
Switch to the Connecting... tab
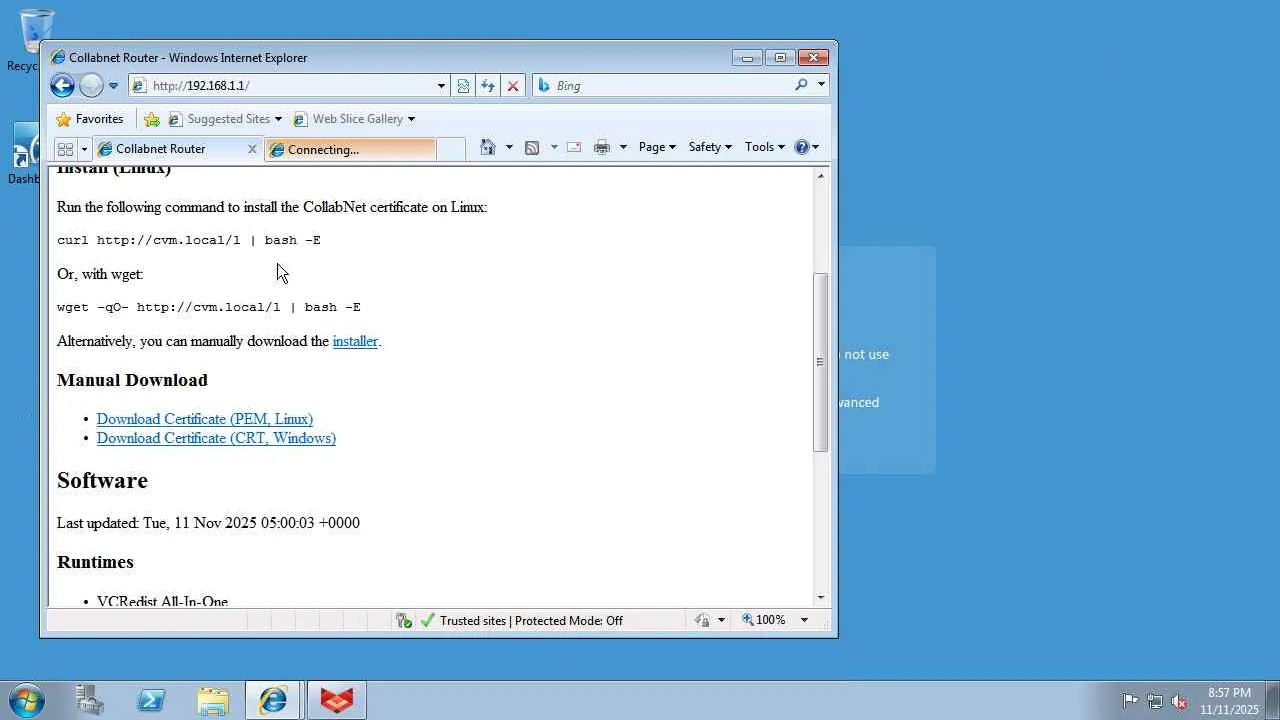tap(350, 149)
